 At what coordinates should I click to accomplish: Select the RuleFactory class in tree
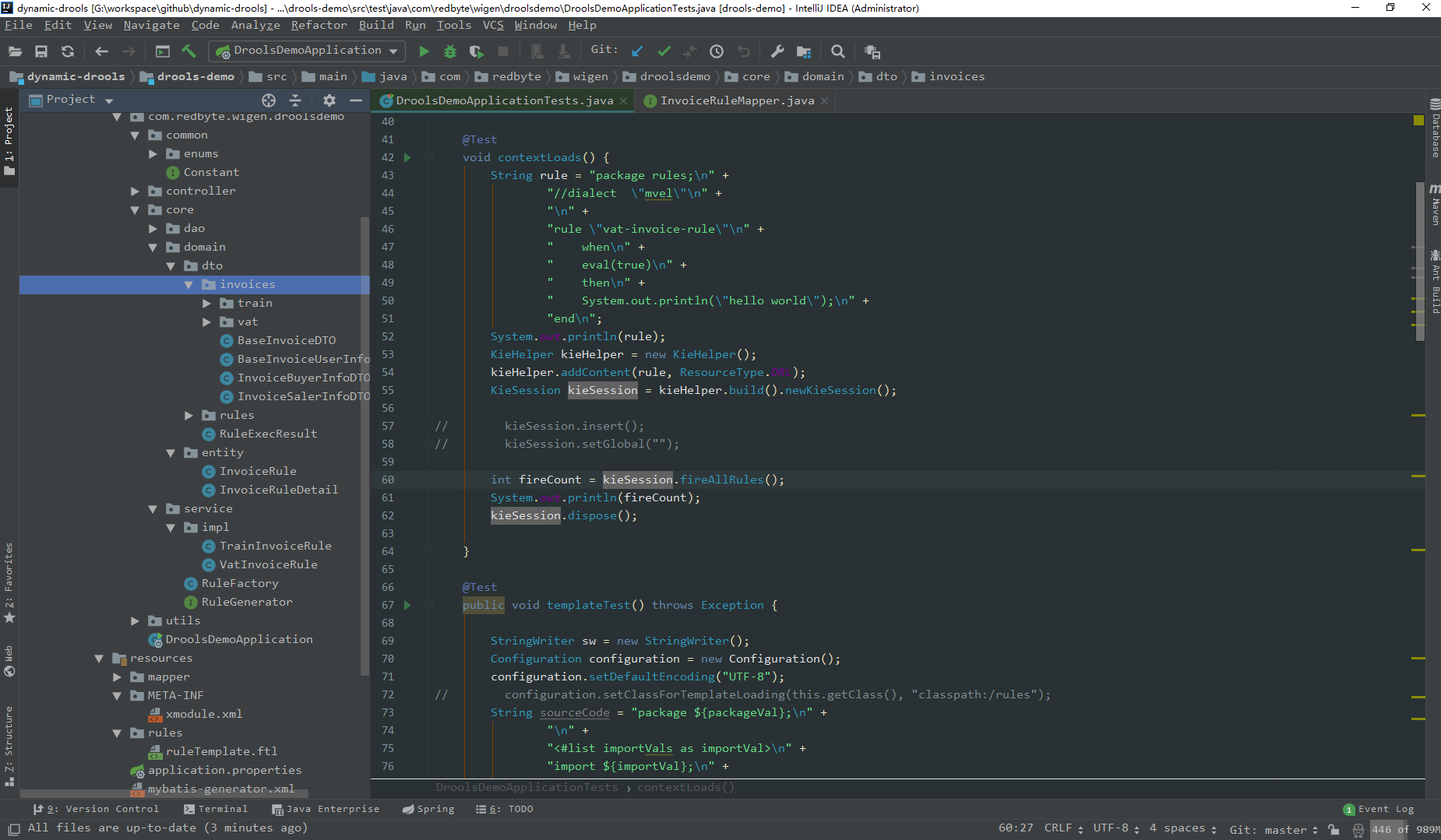(239, 584)
